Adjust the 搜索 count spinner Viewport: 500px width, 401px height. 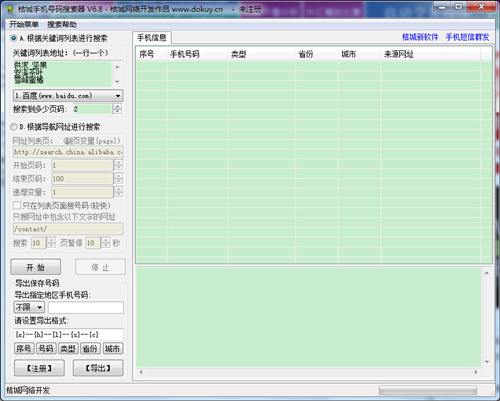pyautogui.click(x=51, y=243)
